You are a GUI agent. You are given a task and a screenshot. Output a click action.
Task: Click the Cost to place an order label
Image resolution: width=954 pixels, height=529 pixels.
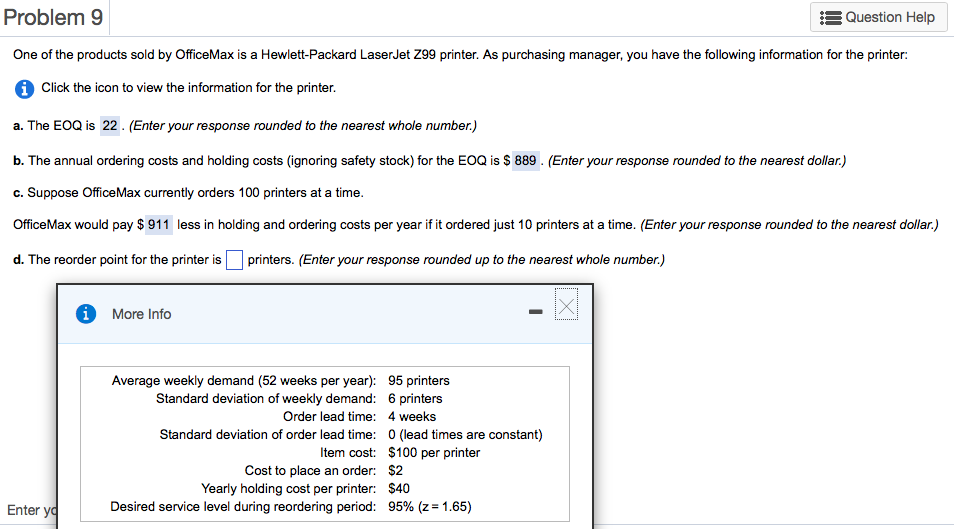[310, 471]
